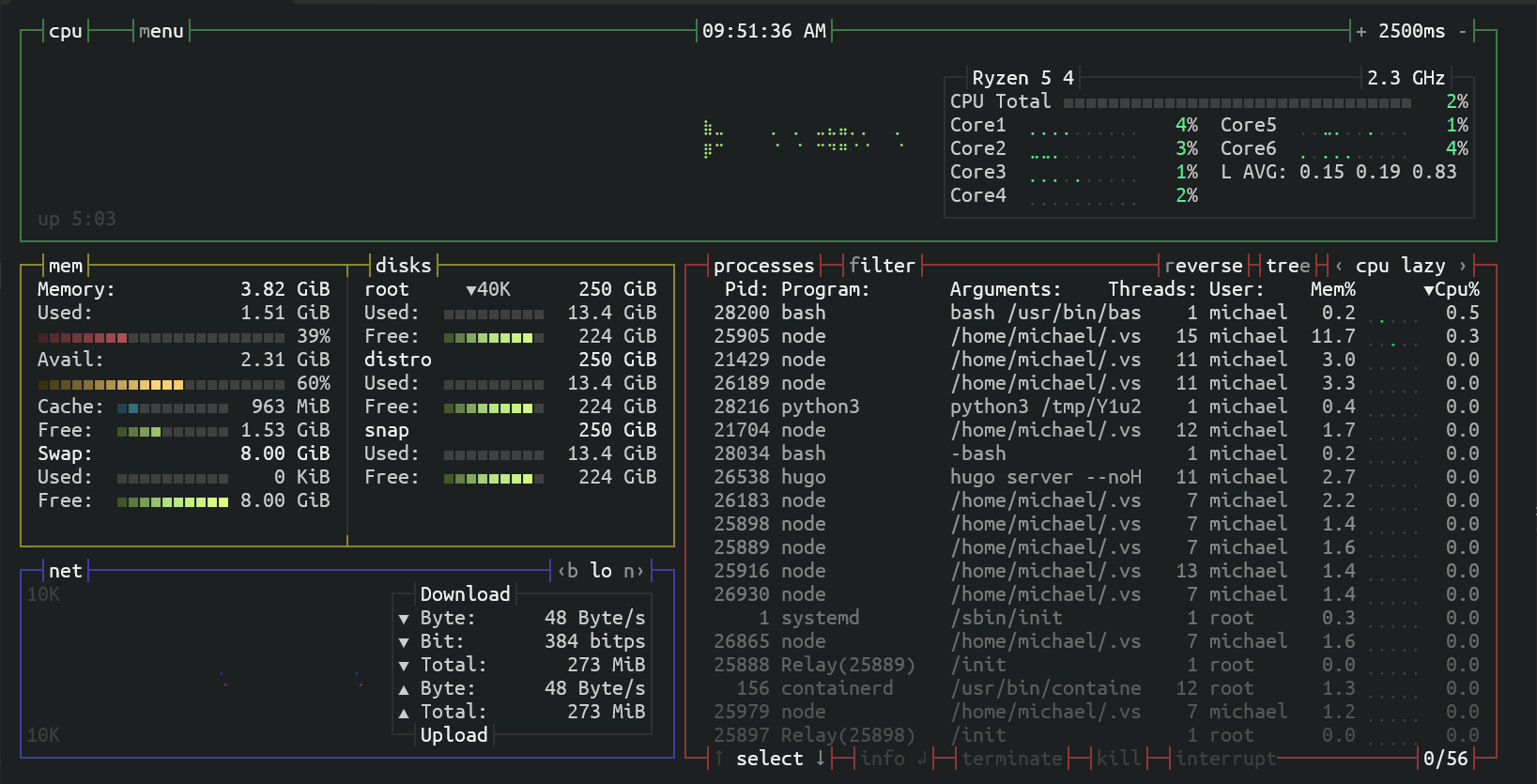The width and height of the screenshot is (1537, 784).
Task: Open the process filter field
Action: (881, 266)
